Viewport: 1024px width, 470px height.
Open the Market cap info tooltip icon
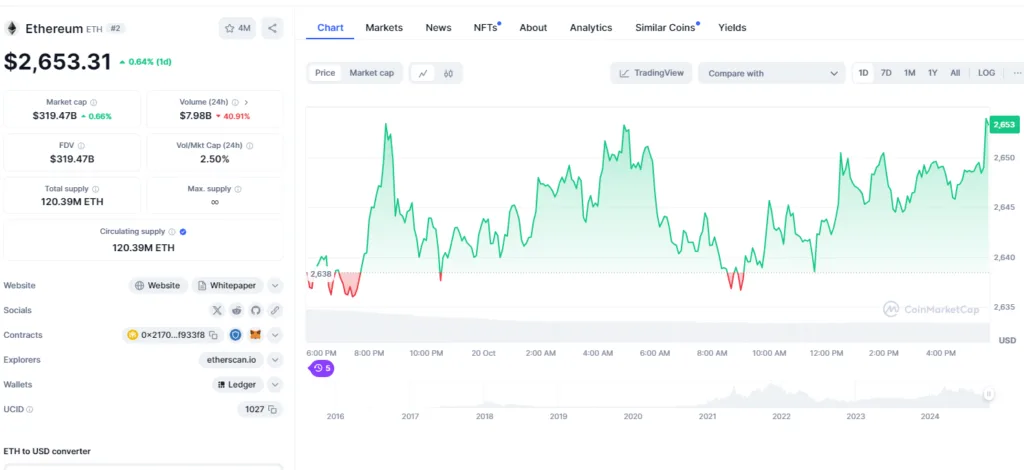pos(94,102)
